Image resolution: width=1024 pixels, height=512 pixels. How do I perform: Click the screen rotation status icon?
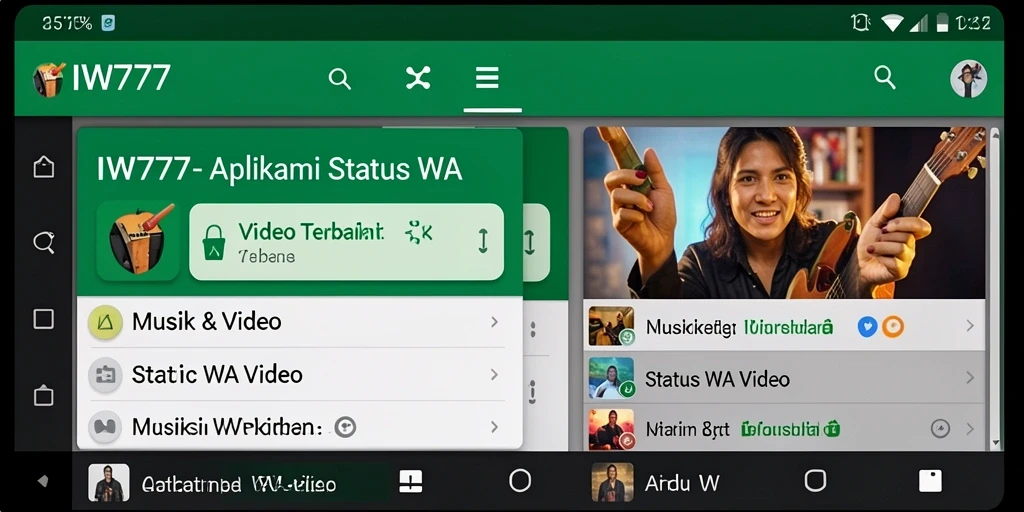click(x=861, y=23)
